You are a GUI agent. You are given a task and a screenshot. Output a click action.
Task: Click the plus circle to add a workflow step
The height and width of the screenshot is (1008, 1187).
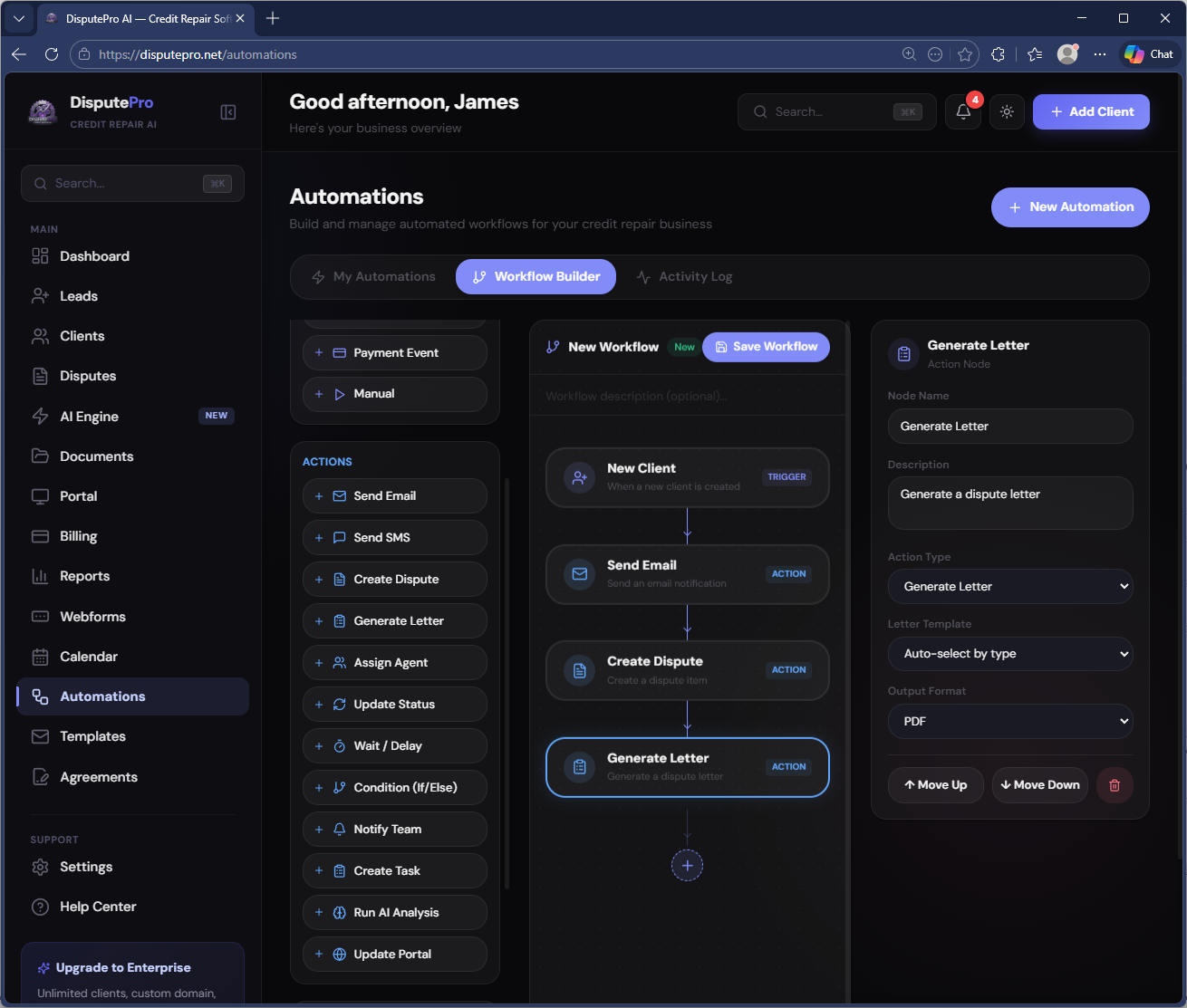tap(687, 865)
